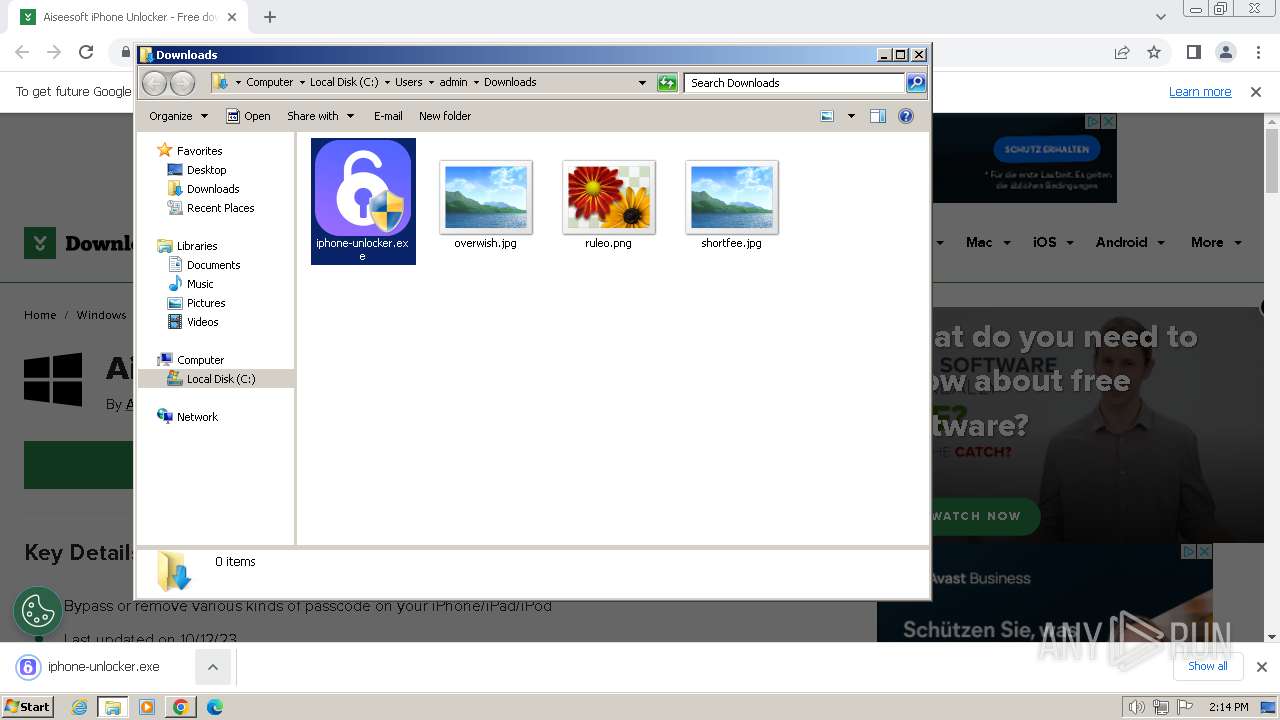Open the view options dropdown arrow
The image size is (1280, 720).
pos(851,116)
